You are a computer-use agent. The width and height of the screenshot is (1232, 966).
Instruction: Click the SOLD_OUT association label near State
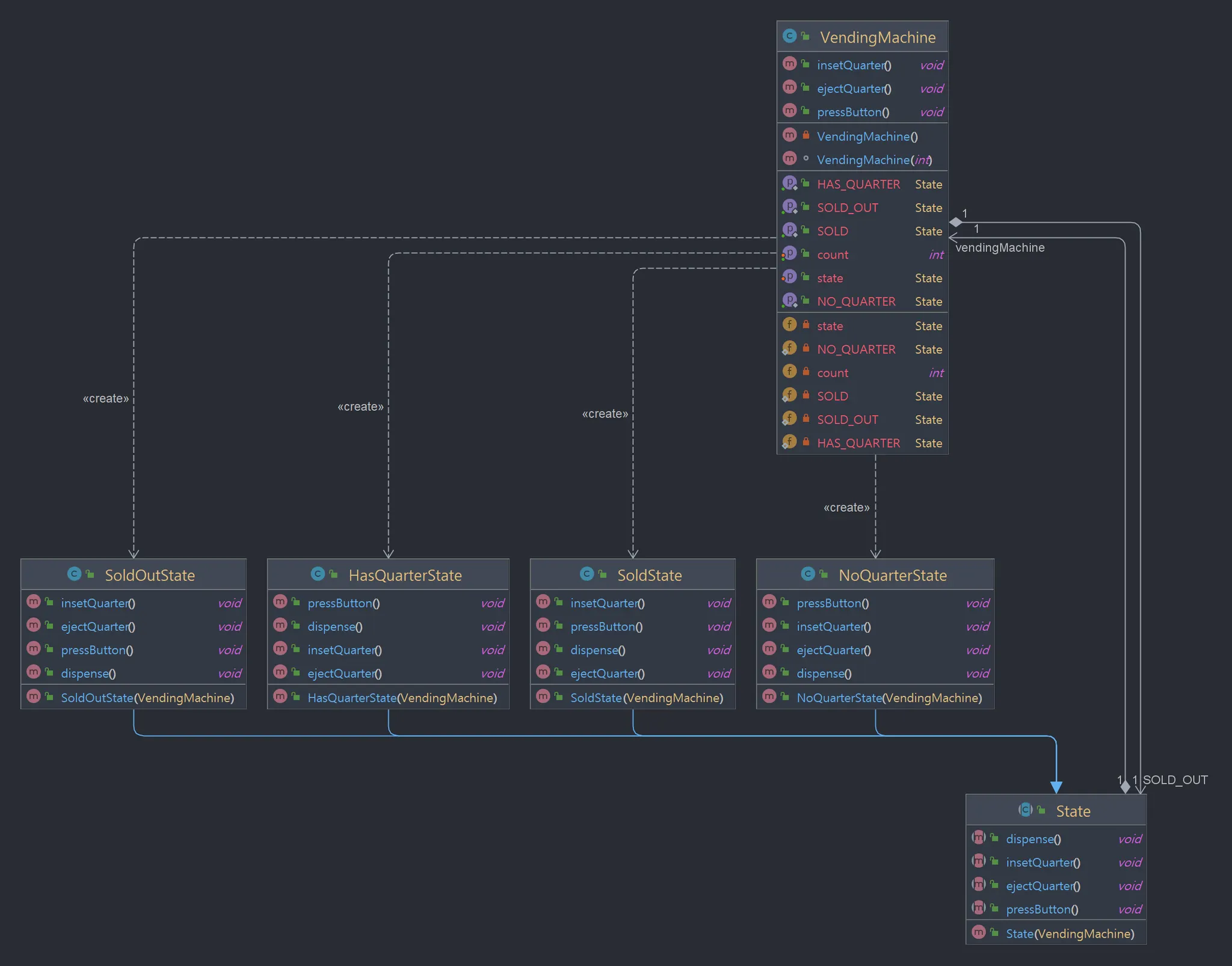point(1175,780)
